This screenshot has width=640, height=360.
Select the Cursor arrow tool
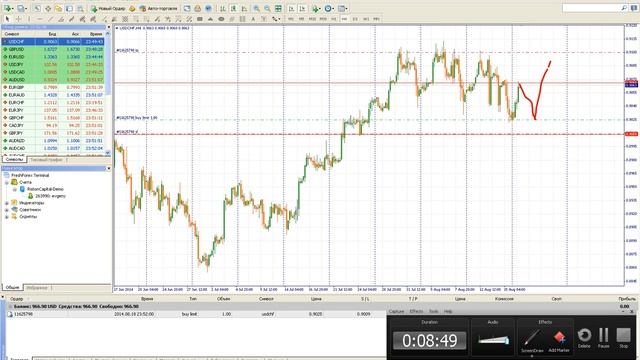pos(7,19)
